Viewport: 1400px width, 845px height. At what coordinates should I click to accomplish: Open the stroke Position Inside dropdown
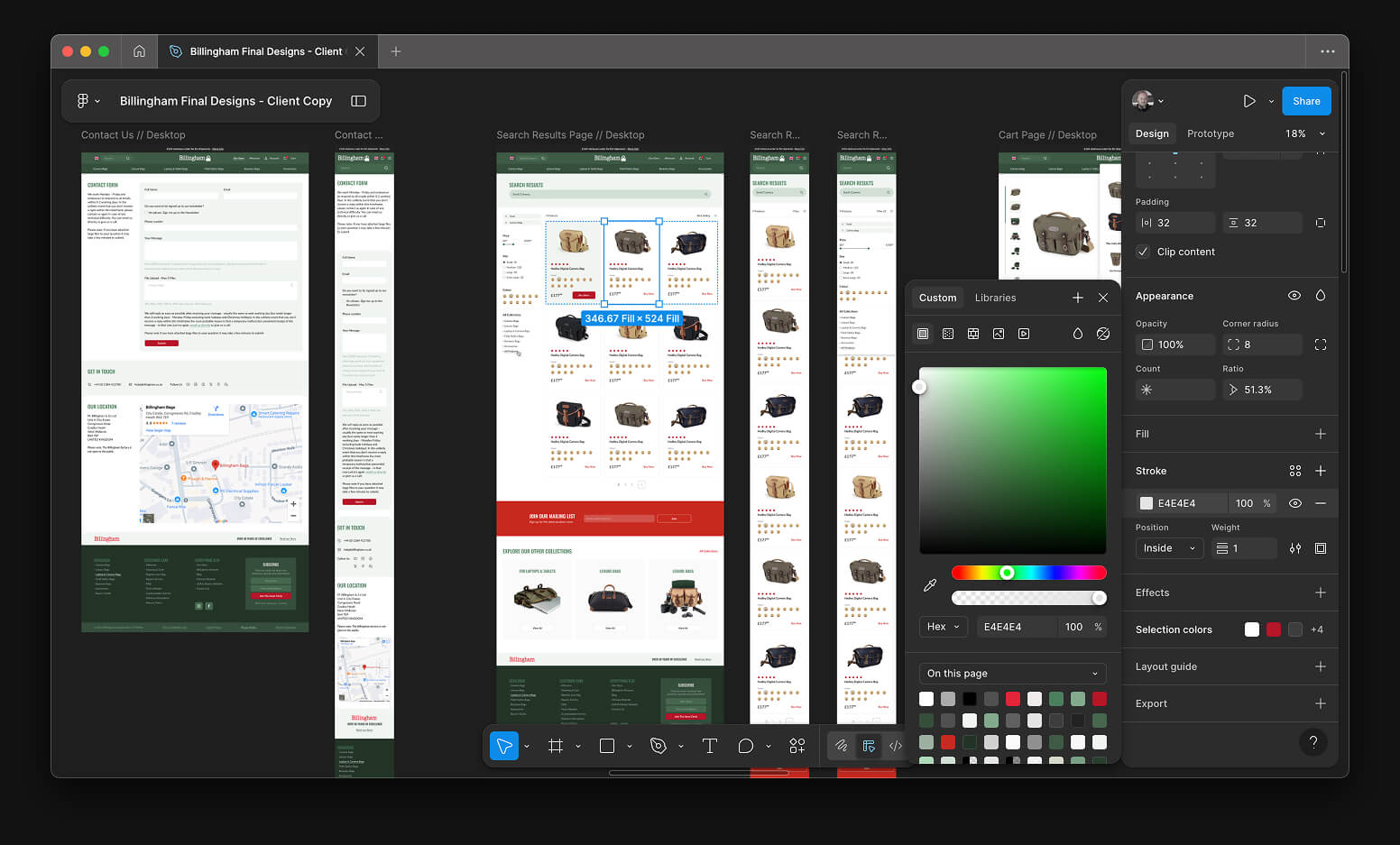(1169, 548)
